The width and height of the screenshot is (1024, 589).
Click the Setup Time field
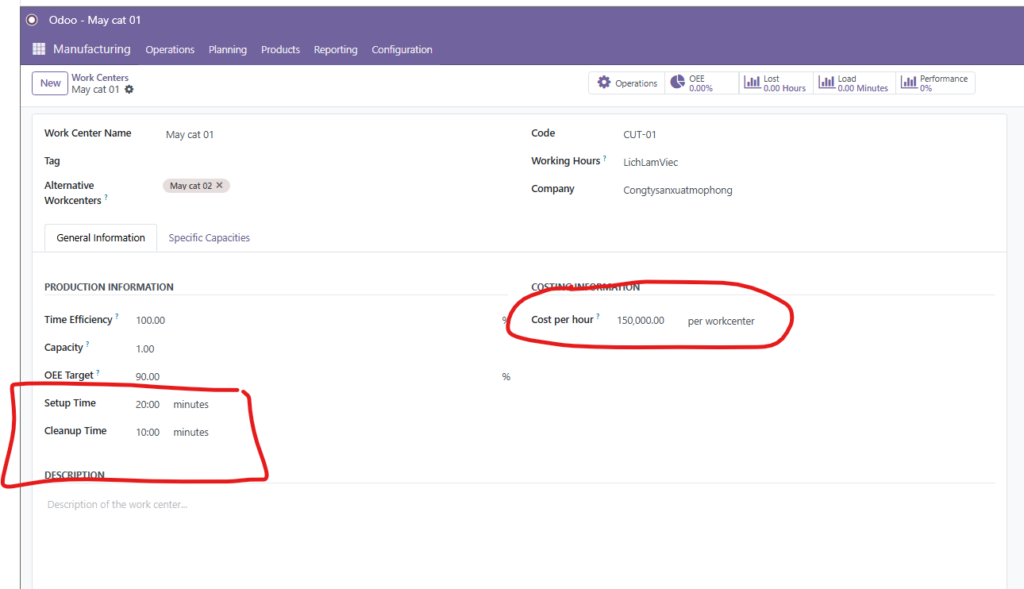coord(148,404)
